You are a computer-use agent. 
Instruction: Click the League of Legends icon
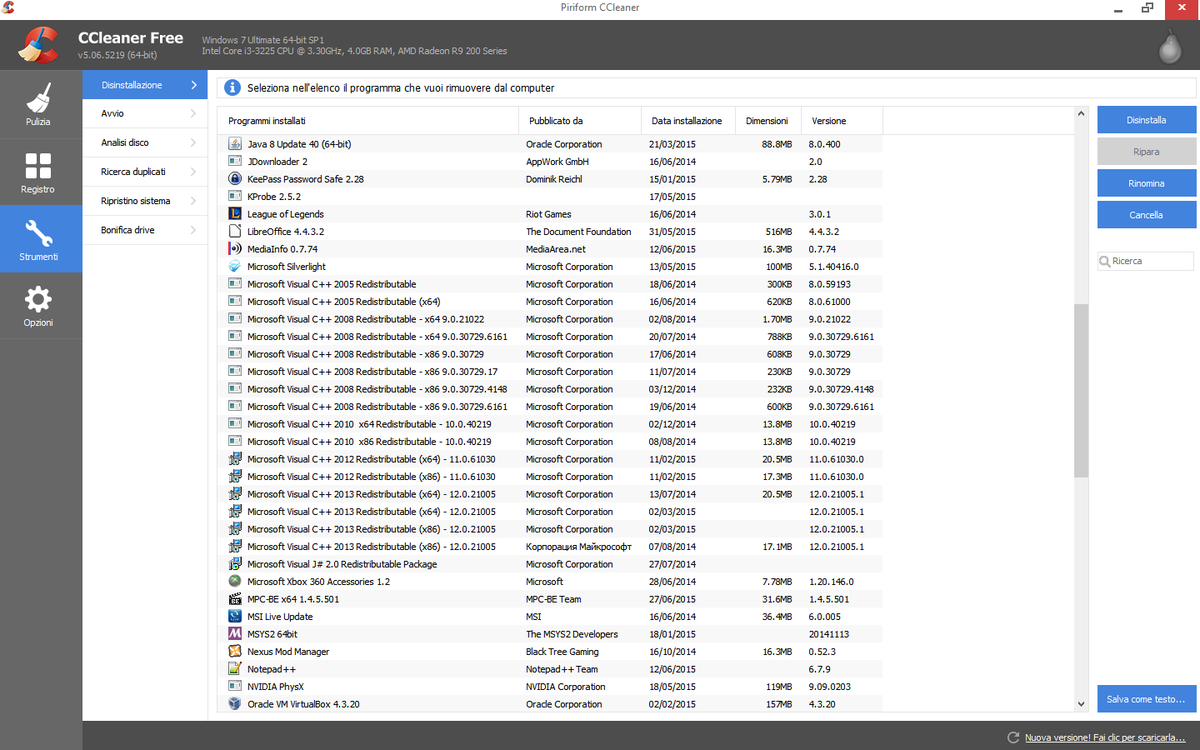(x=235, y=214)
